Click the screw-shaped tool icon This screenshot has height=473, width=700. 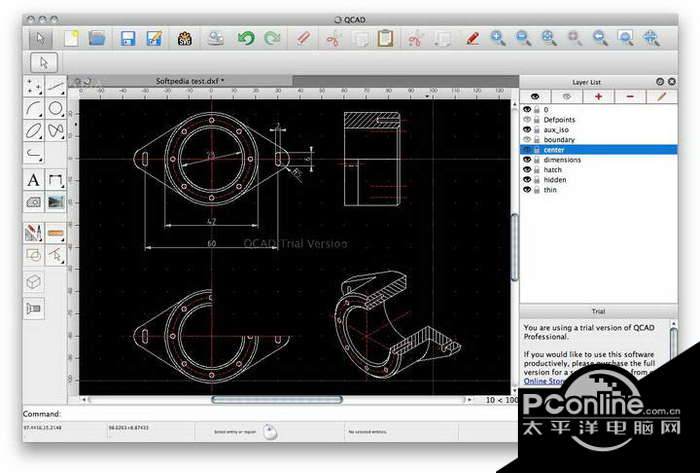click(x=33, y=308)
